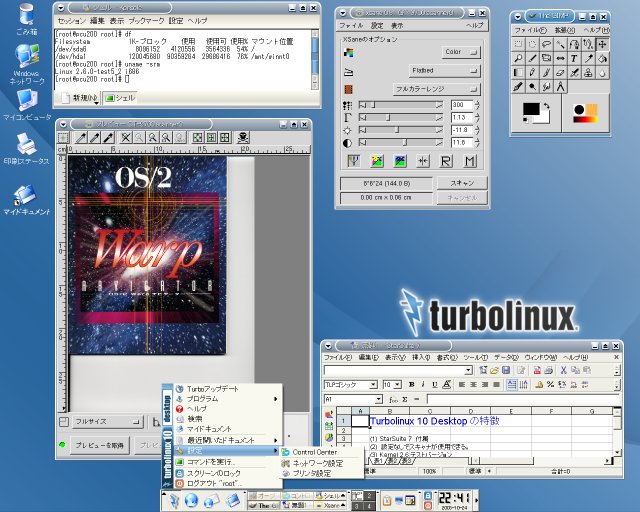Click the R button in XSane options

click(x=446, y=161)
